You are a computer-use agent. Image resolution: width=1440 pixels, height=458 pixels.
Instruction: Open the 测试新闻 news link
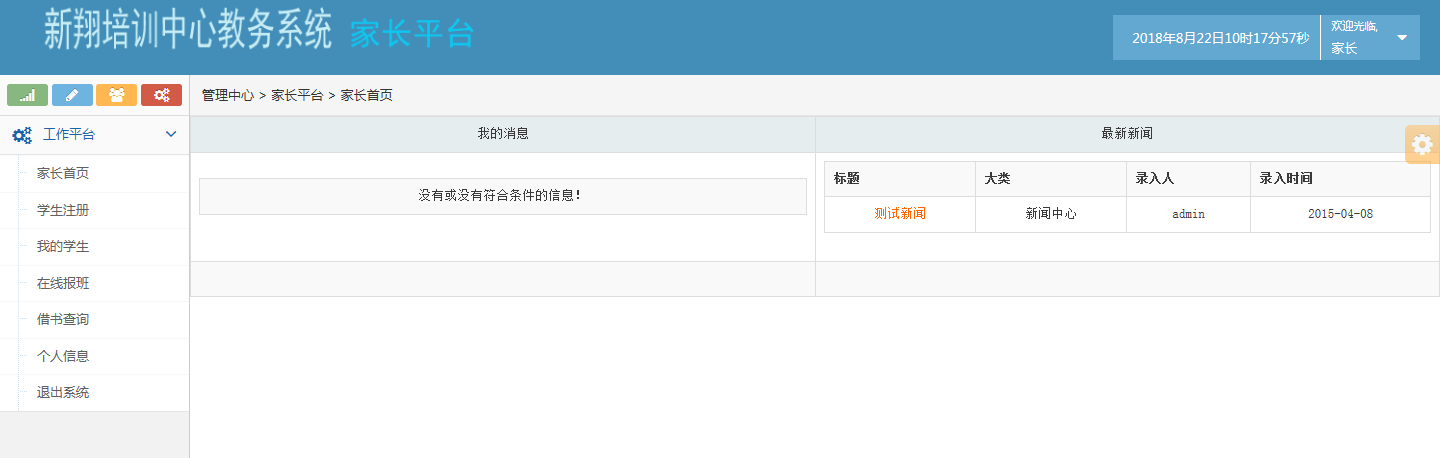click(x=900, y=214)
